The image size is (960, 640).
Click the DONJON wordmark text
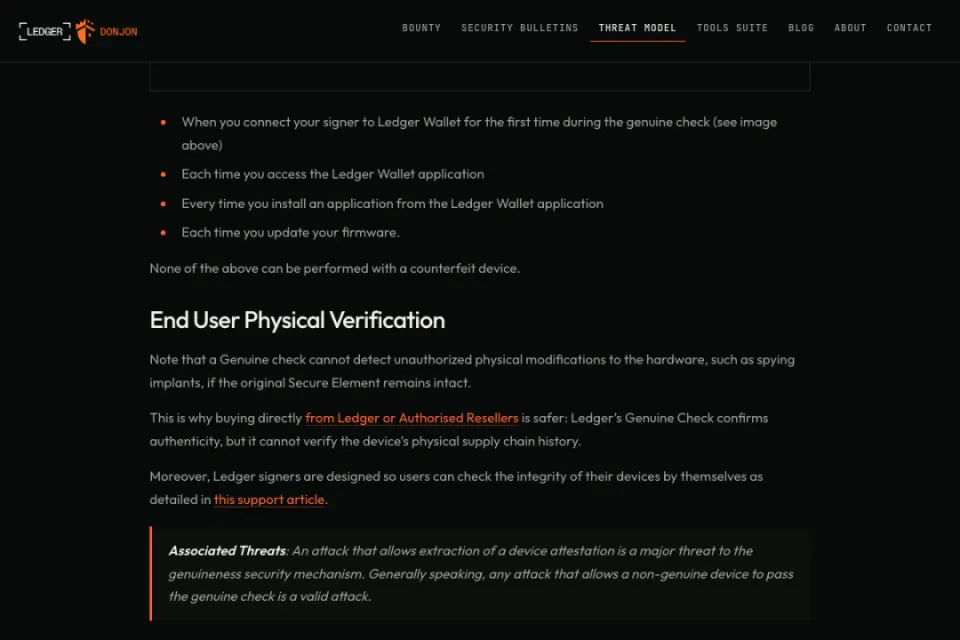pos(119,32)
